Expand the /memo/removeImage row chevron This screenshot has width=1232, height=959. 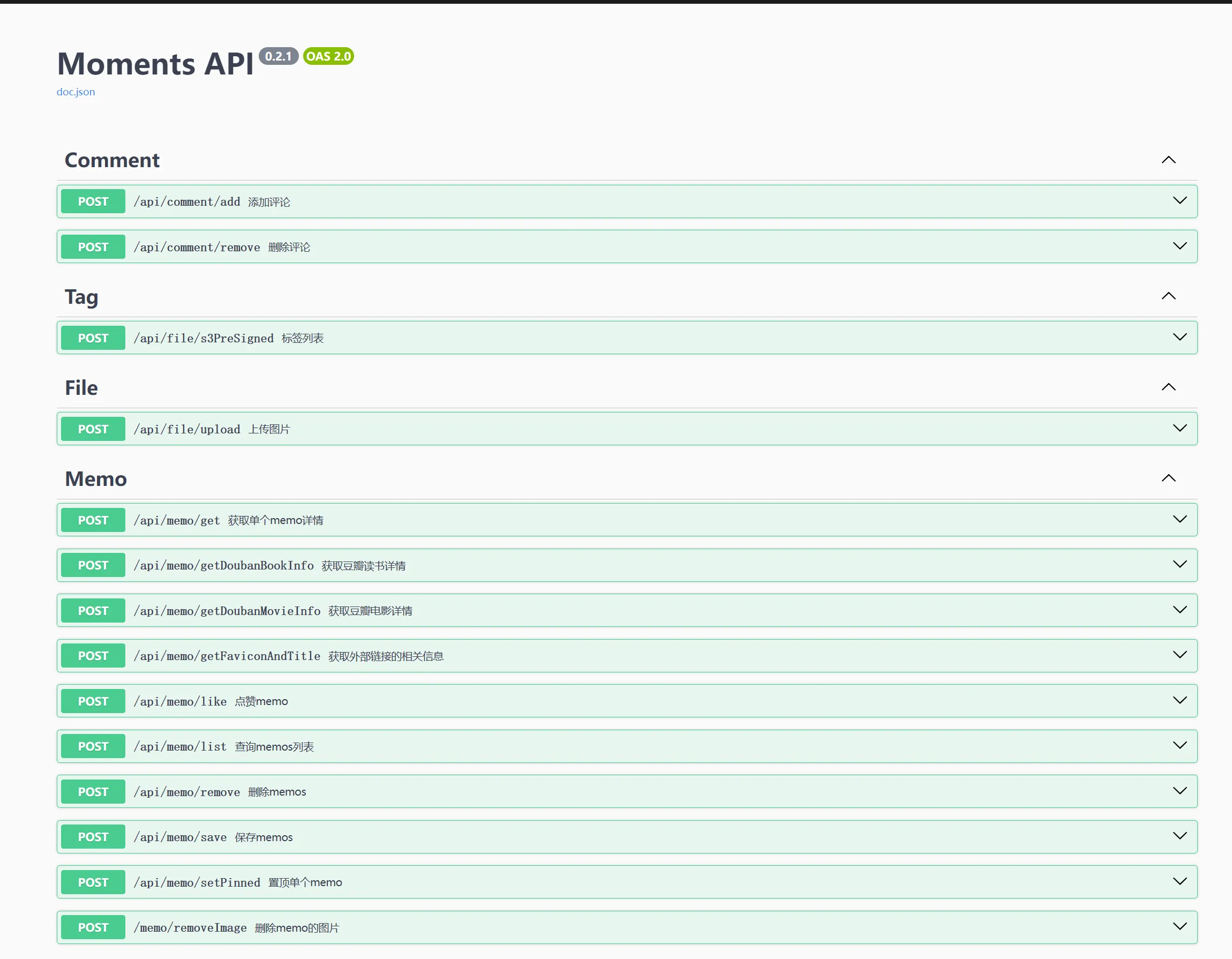[x=1180, y=927]
